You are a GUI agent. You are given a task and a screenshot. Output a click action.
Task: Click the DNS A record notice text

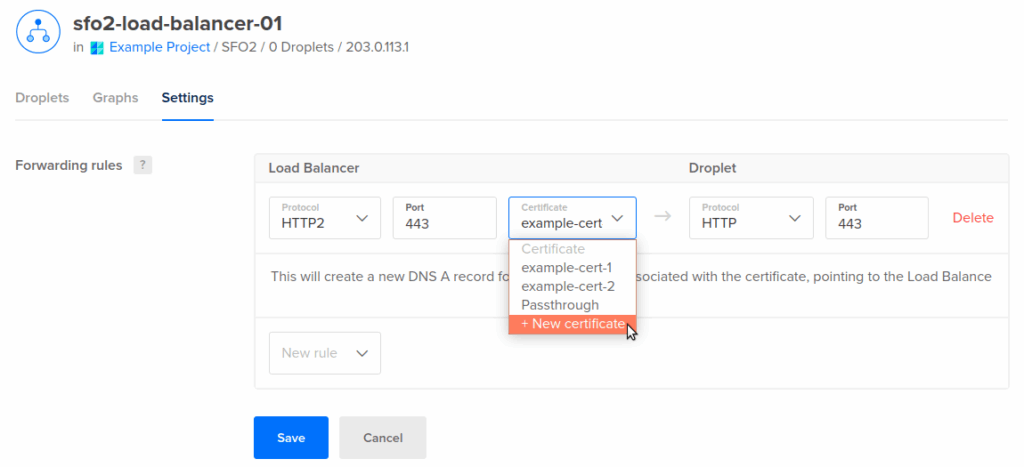coord(632,276)
